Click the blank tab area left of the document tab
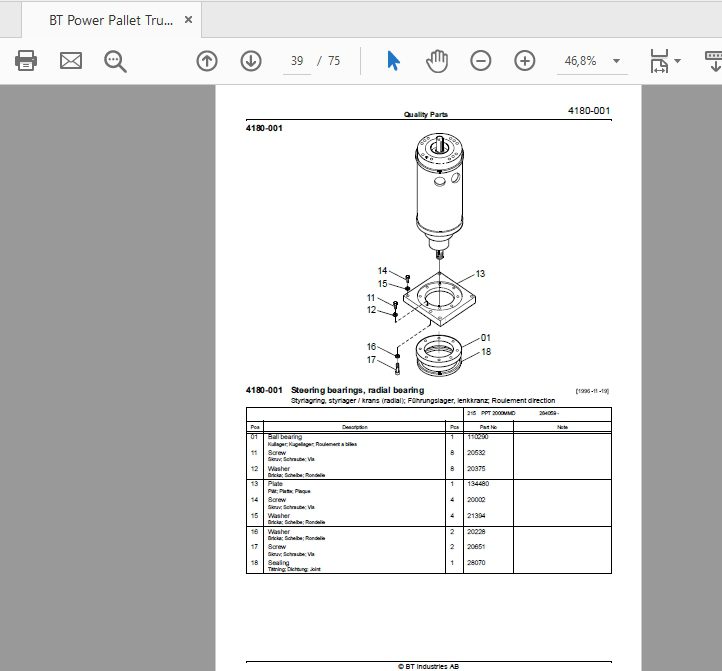 coord(11,19)
